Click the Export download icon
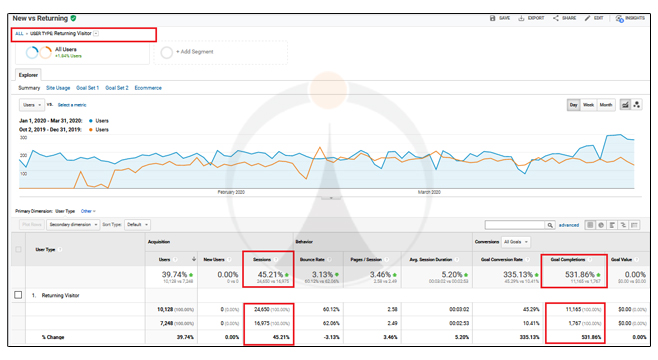This screenshot has width=658, height=360. [x=521, y=18]
